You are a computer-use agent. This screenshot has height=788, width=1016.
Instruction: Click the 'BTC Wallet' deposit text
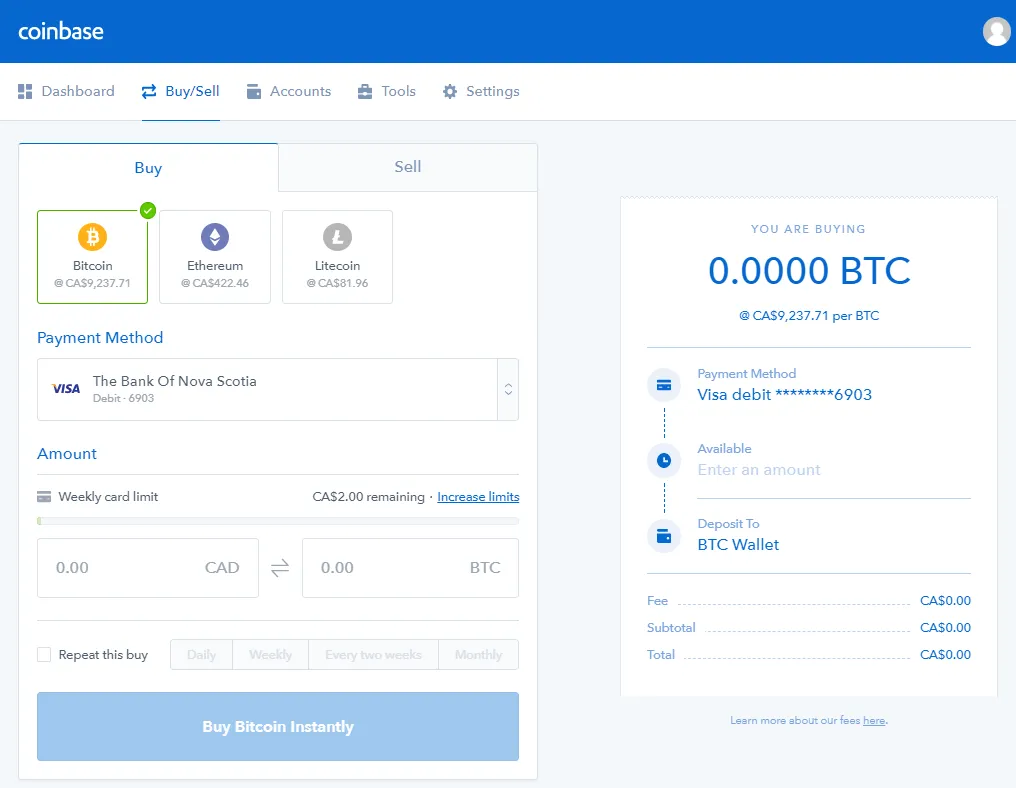tap(738, 545)
